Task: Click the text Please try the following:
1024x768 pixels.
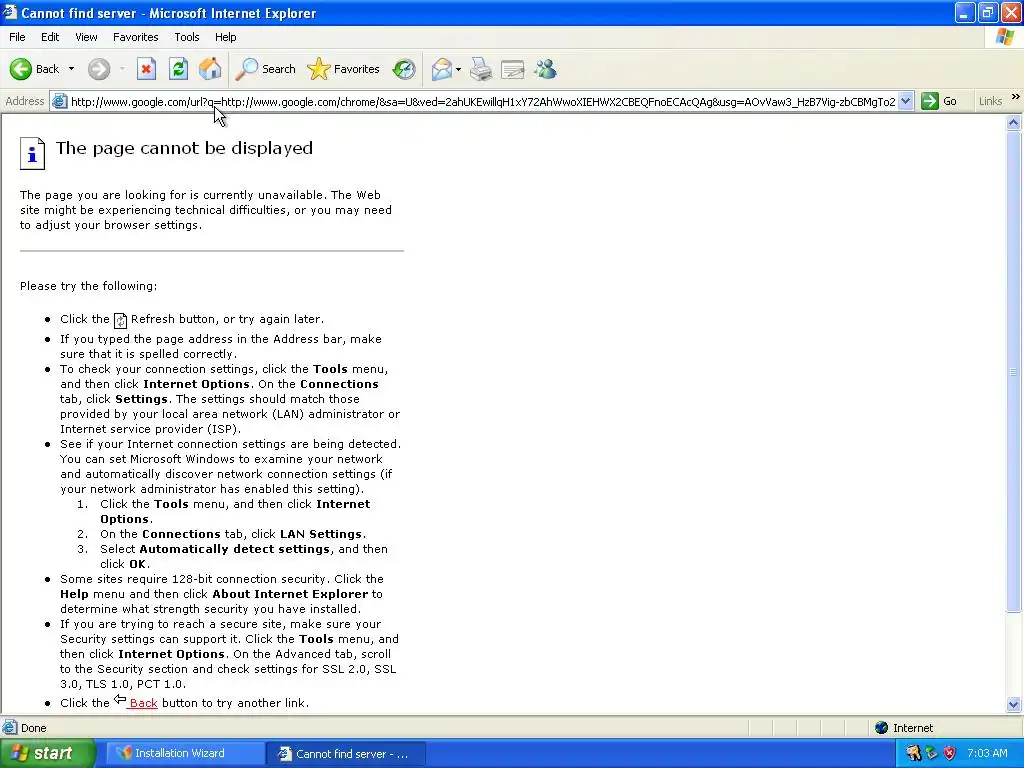Action: (88, 286)
